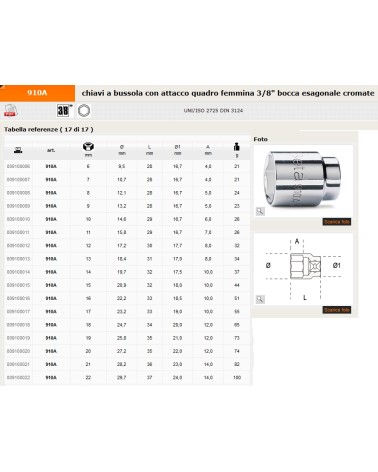
Task: Select the orange 910A header tab
Action: (37, 93)
